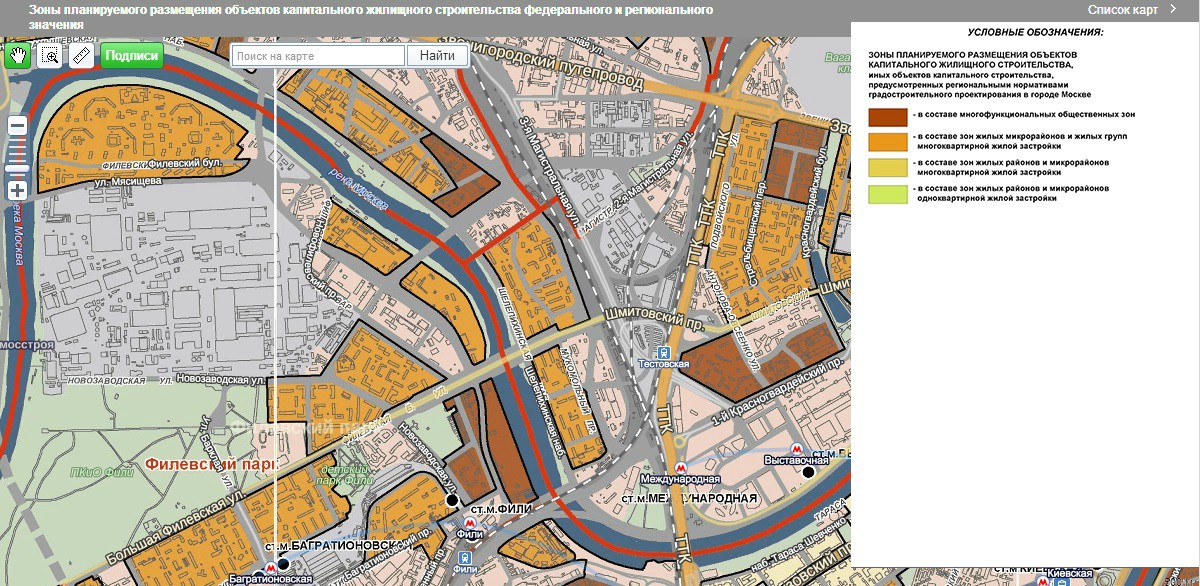Click the Найти search button
This screenshot has height=586, width=1200.
coord(437,56)
